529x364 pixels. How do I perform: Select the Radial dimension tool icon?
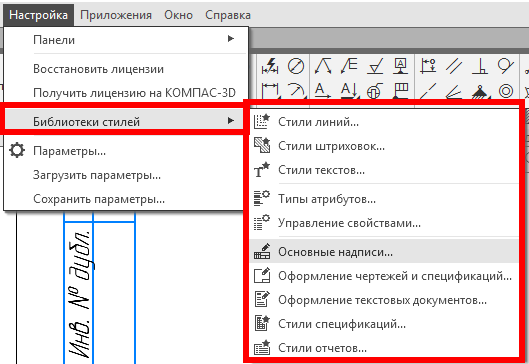click(x=296, y=90)
